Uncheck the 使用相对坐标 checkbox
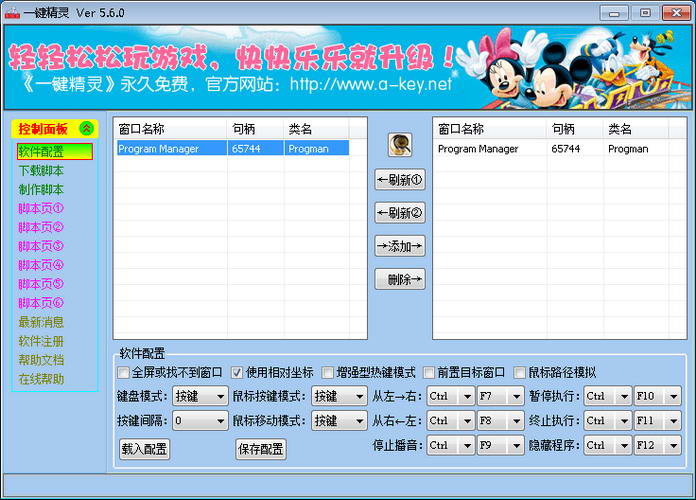Viewport: 696px width, 500px height. click(238, 372)
